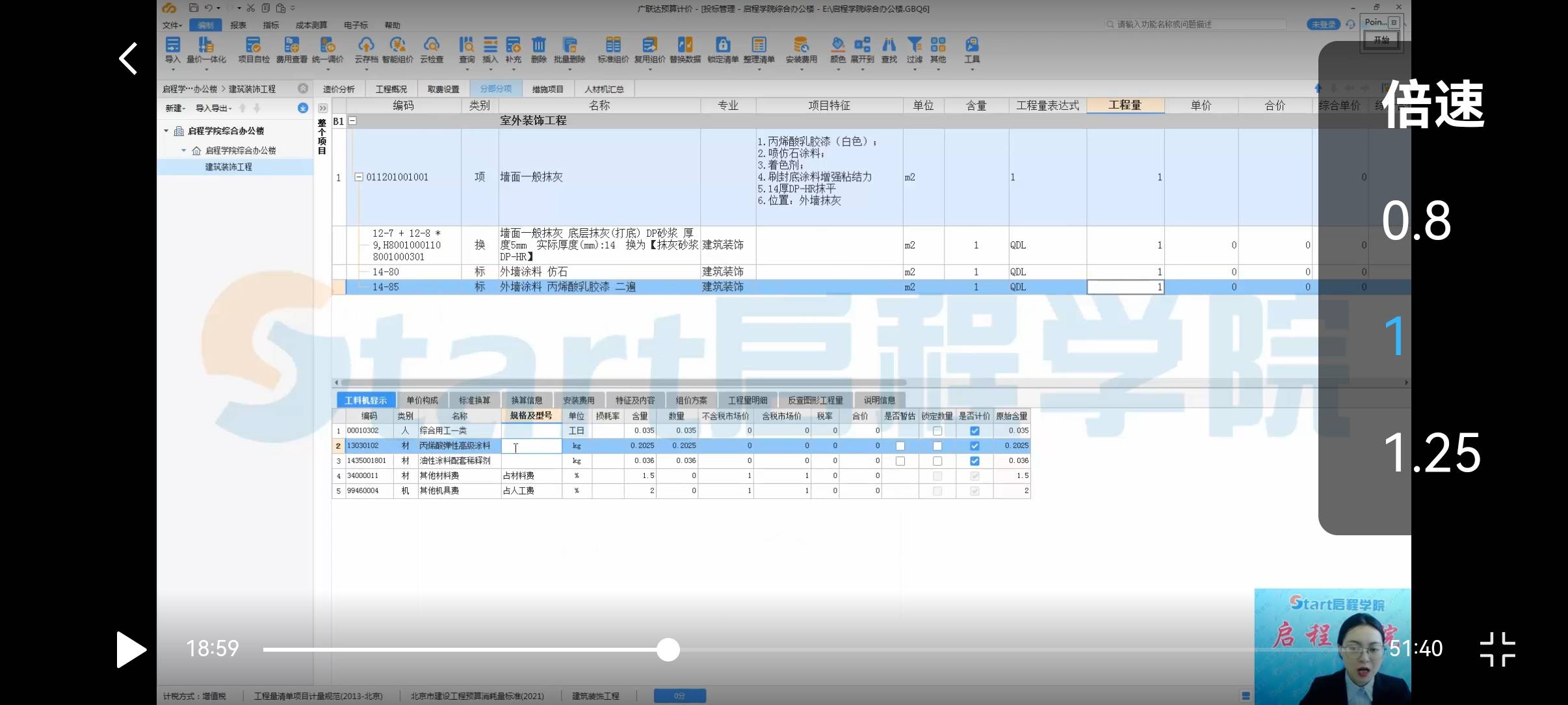This screenshot has width=1568, height=705.
Task: Run 项目自检 project self-check
Action: click(254, 49)
